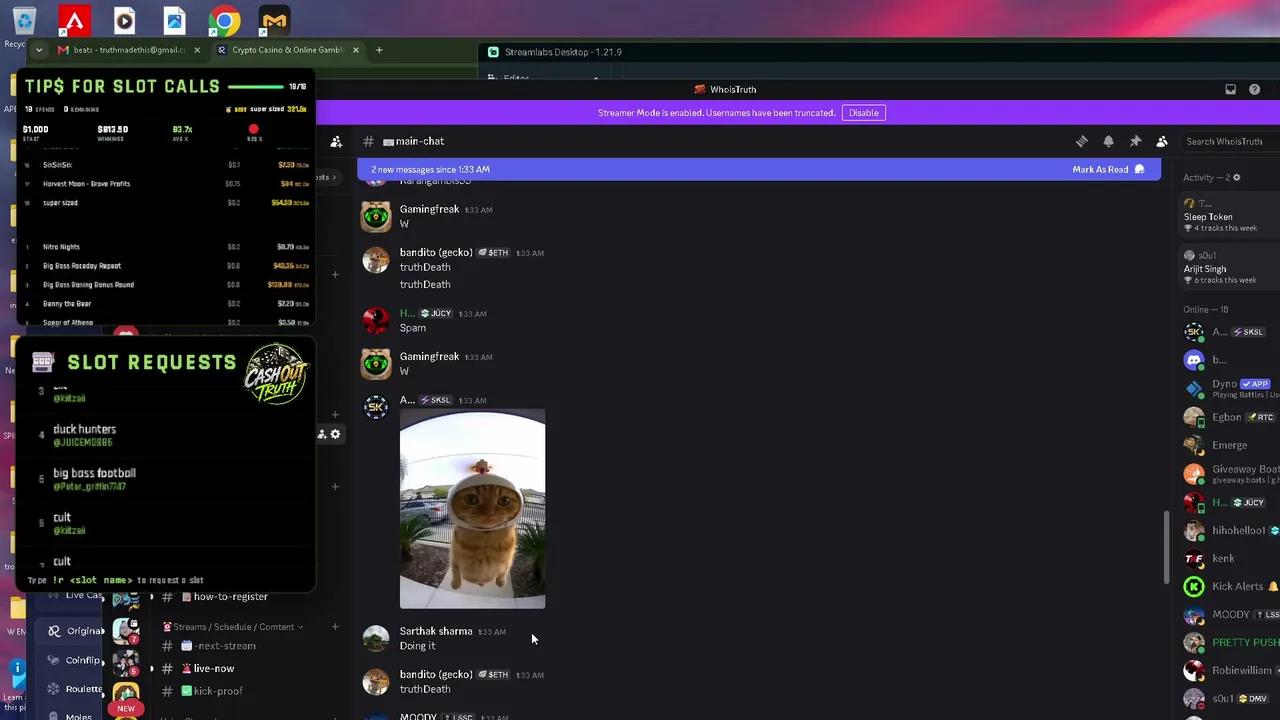
Task: Open the Discord inbox icon
Action: click(1230, 89)
